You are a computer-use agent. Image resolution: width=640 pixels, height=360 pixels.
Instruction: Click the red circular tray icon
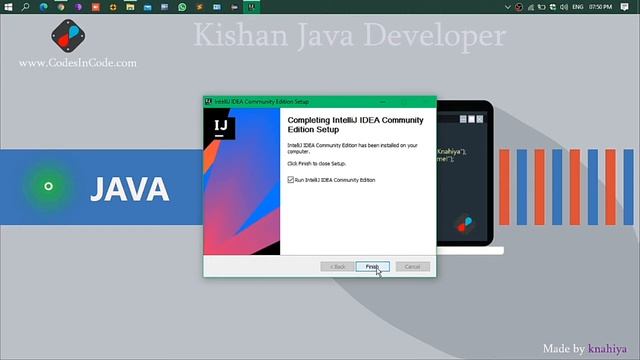point(519,7)
